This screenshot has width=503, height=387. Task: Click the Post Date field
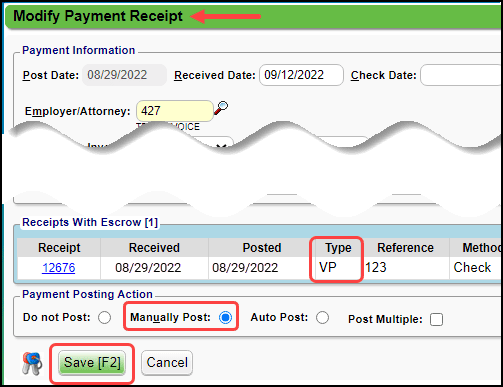tap(124, 75)
